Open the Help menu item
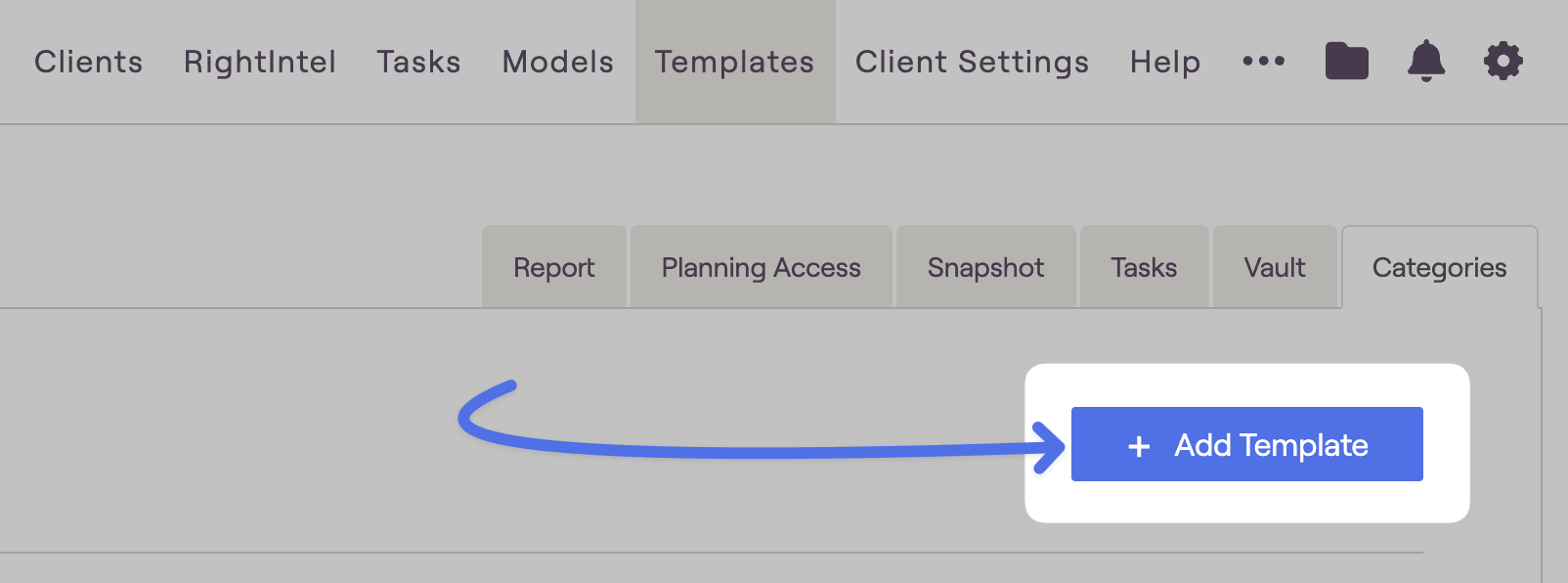 point(1165,62)
